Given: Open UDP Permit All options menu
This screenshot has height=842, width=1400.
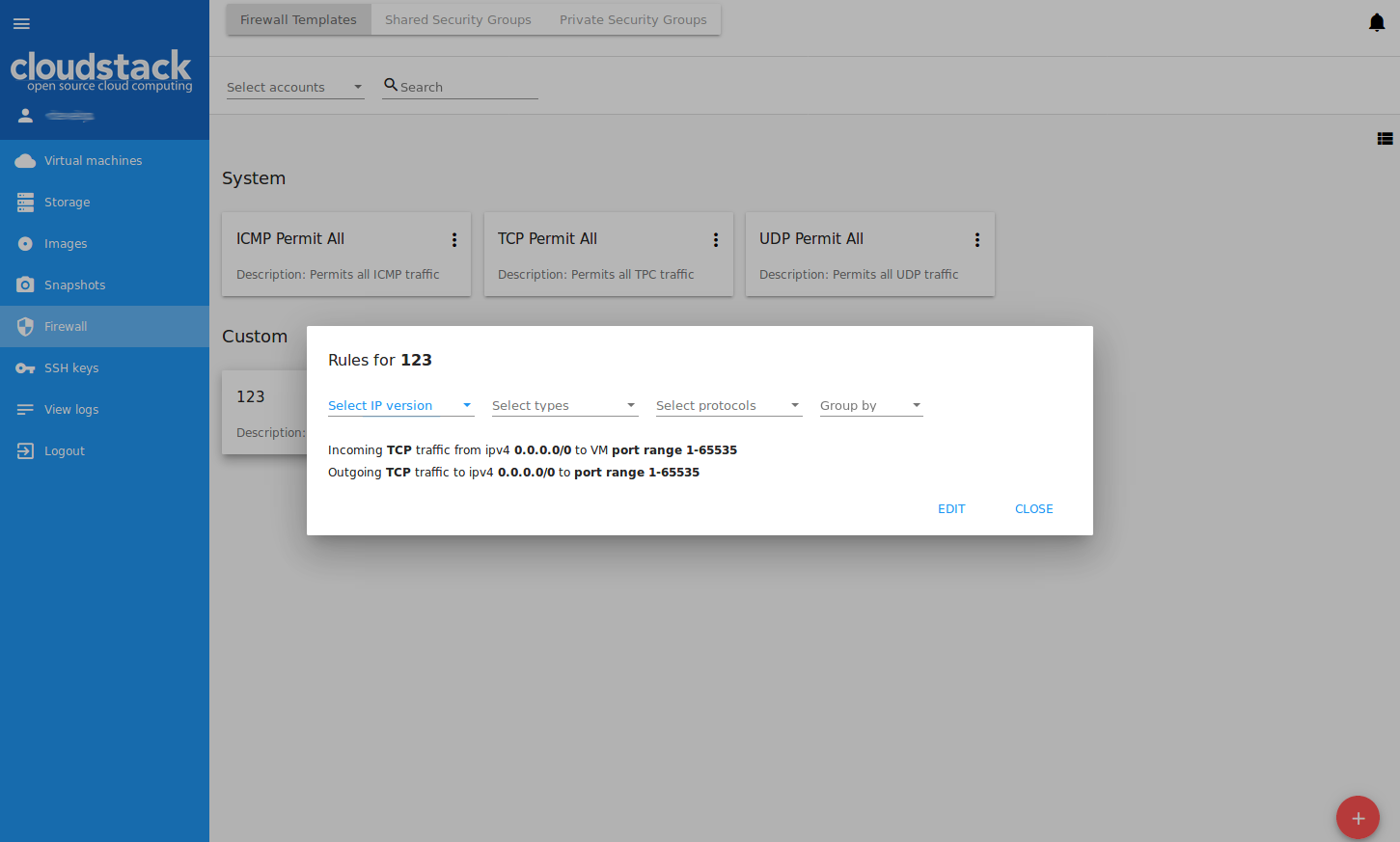Looking at the screenshot, I should pyautogui.click(x=977, y=240).
